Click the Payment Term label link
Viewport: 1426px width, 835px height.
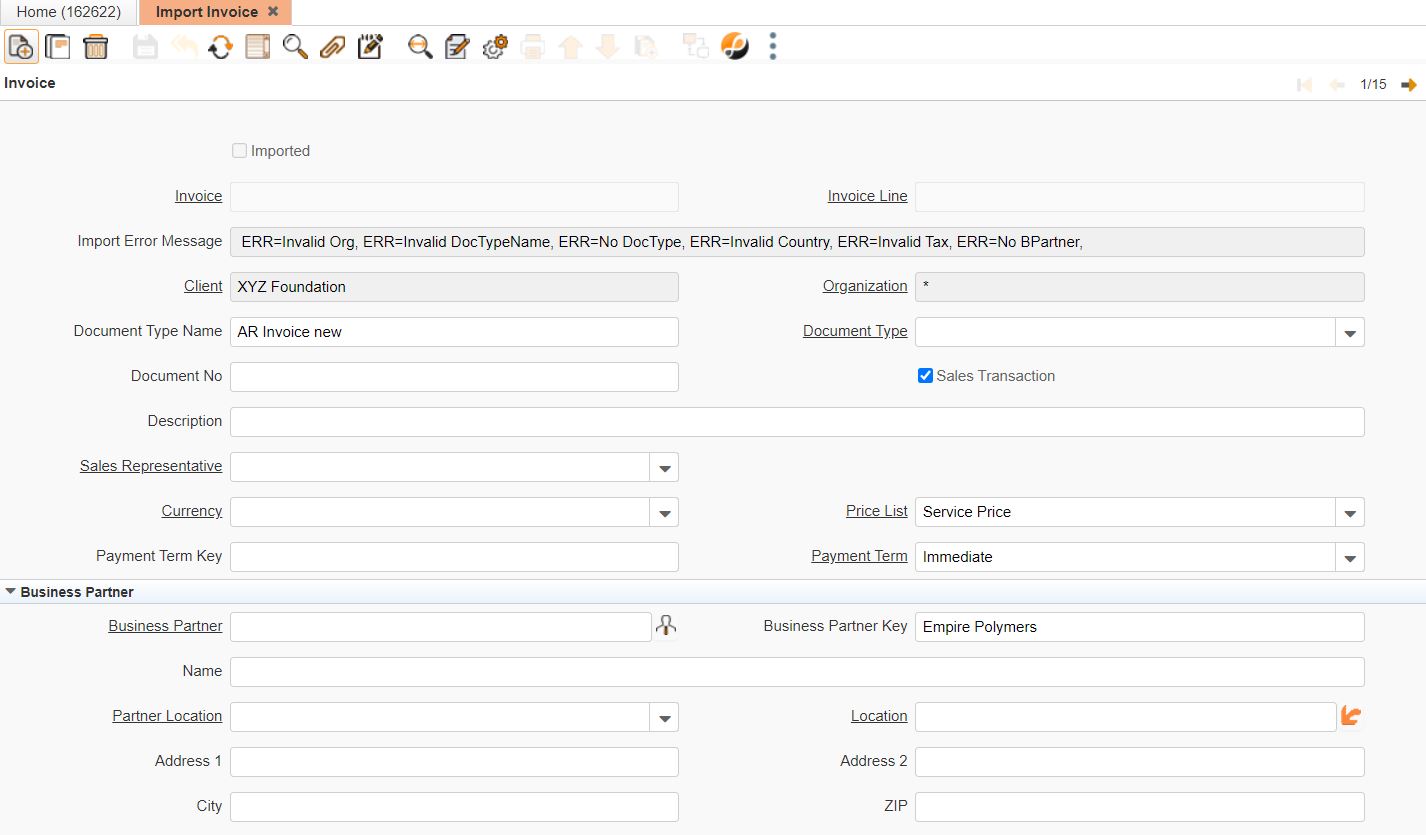click(859, 556)
